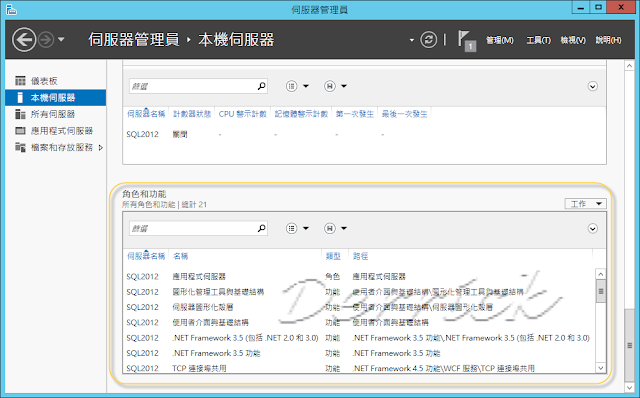The height and width of the screenshot is (398, 640).
Task: Select the .NET Framework 3.5 功能 row
Action: 359,353
